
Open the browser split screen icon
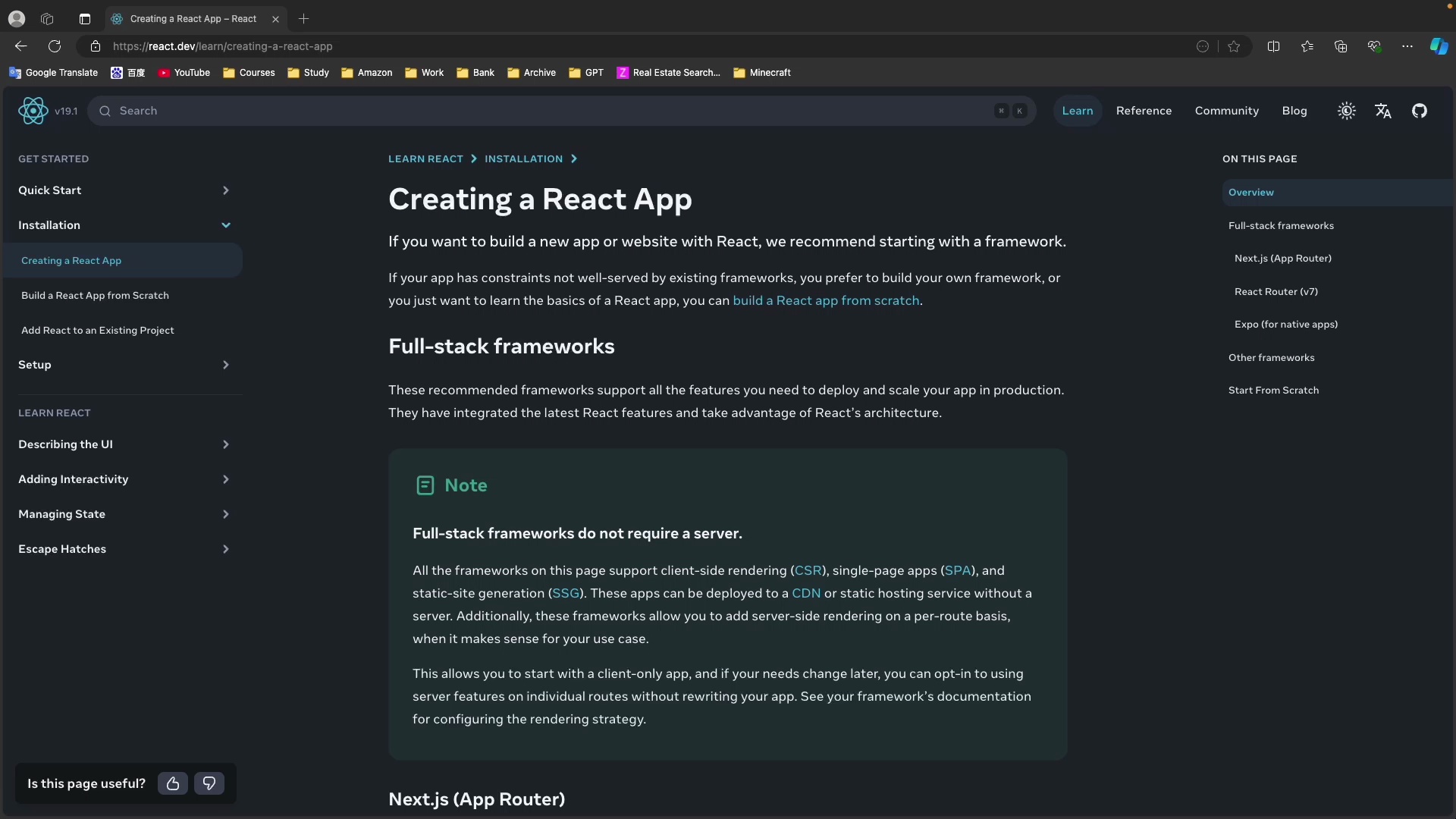coord(1273,46)
